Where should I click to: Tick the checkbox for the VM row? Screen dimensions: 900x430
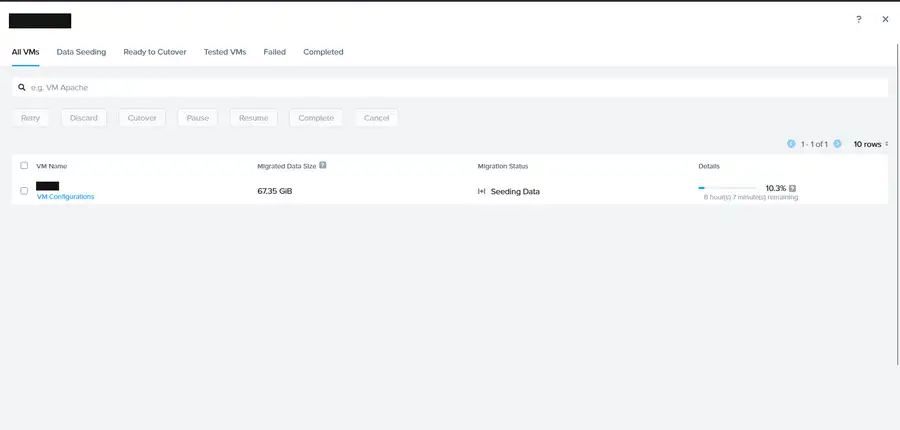pyautogui.click(x=24, y=191)
